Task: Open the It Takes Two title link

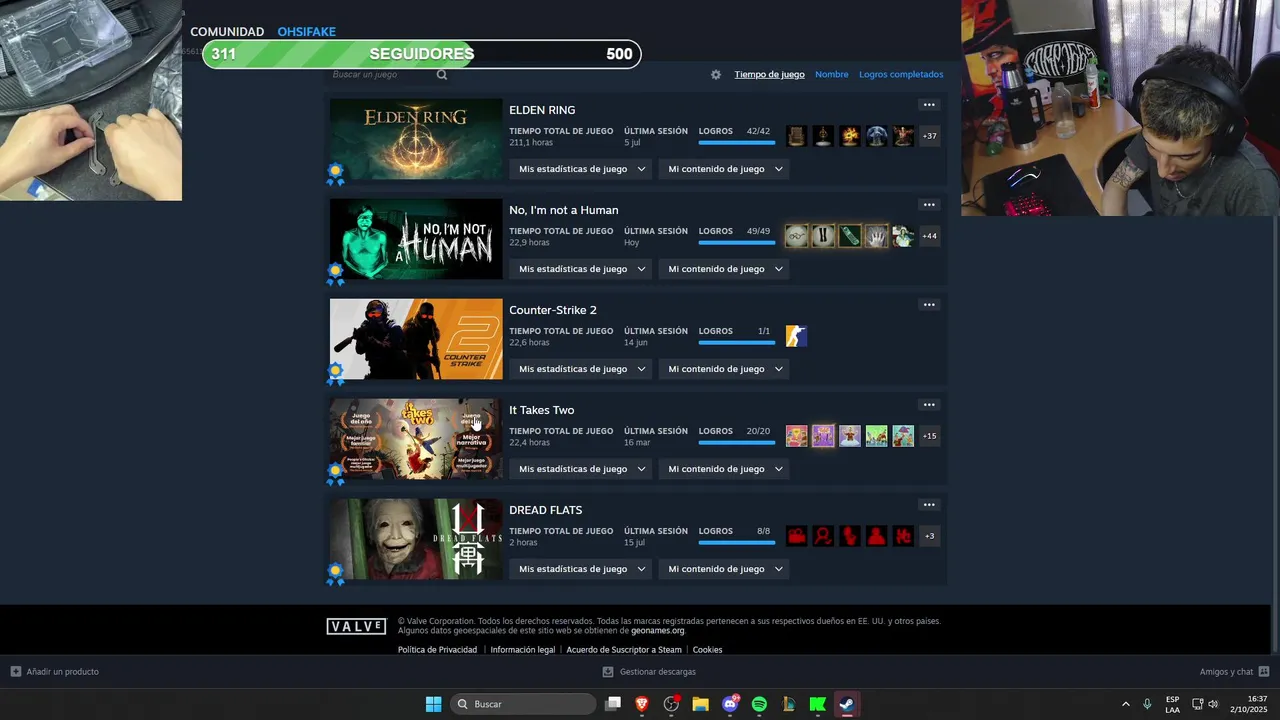Action: pos(541,410)
